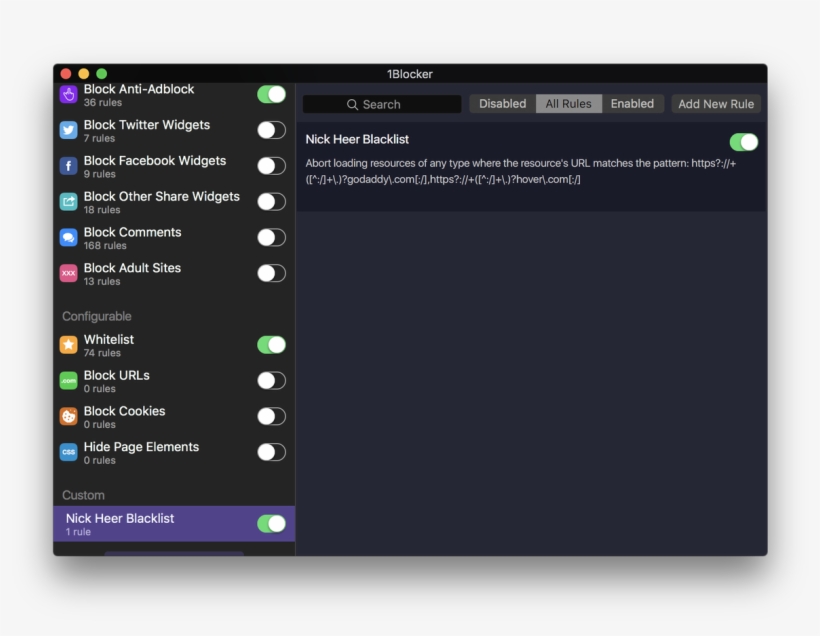The width and height of the screenshot is (820, 636).
Task: Select the Block Anti-Adblock list
Action: pos(174,95)
